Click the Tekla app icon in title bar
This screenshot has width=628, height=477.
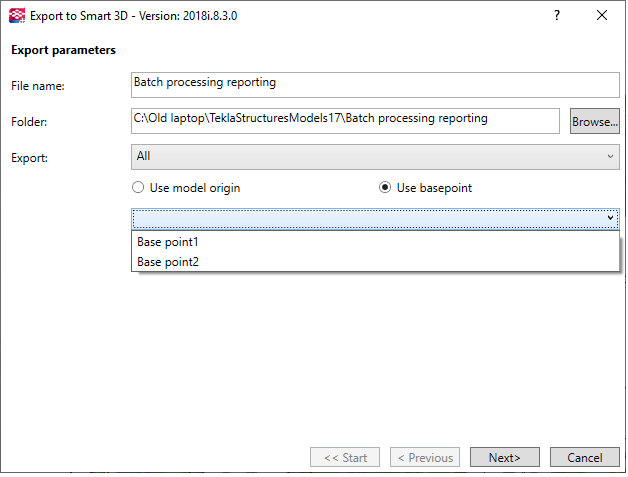pyautogui.click(x=17, y=16)
